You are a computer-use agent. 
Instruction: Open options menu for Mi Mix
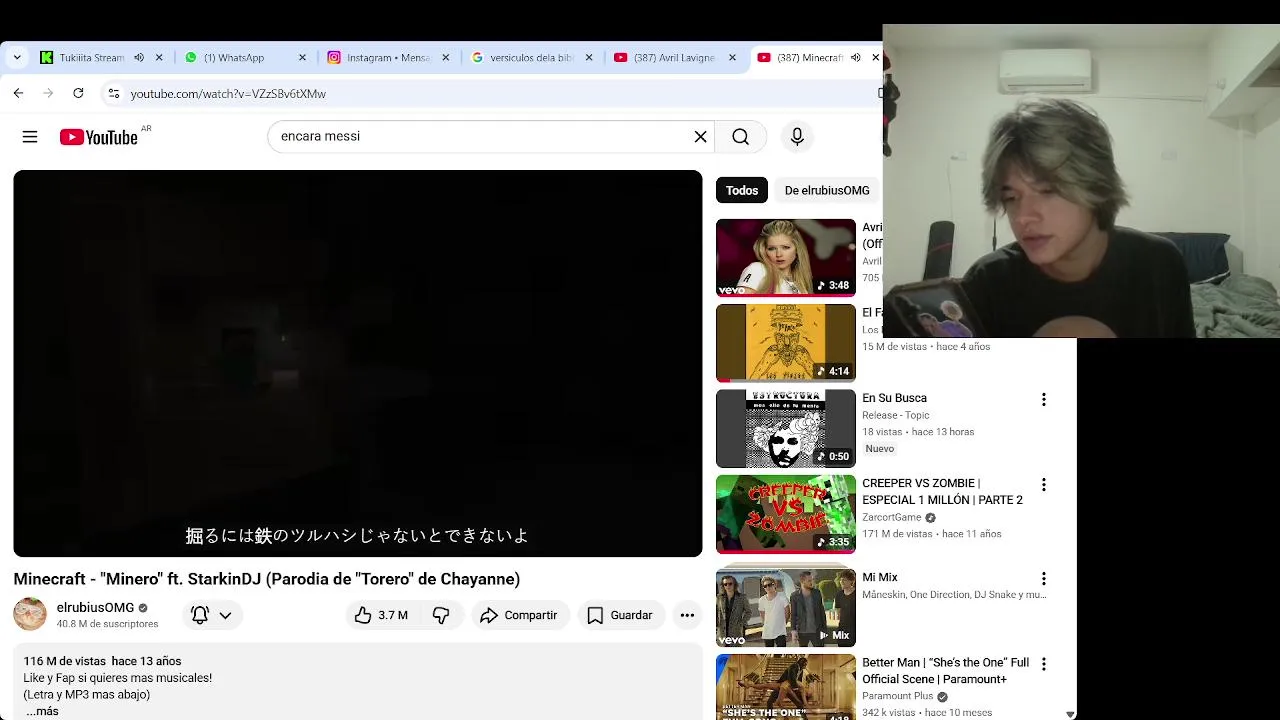click(1043, 578)
